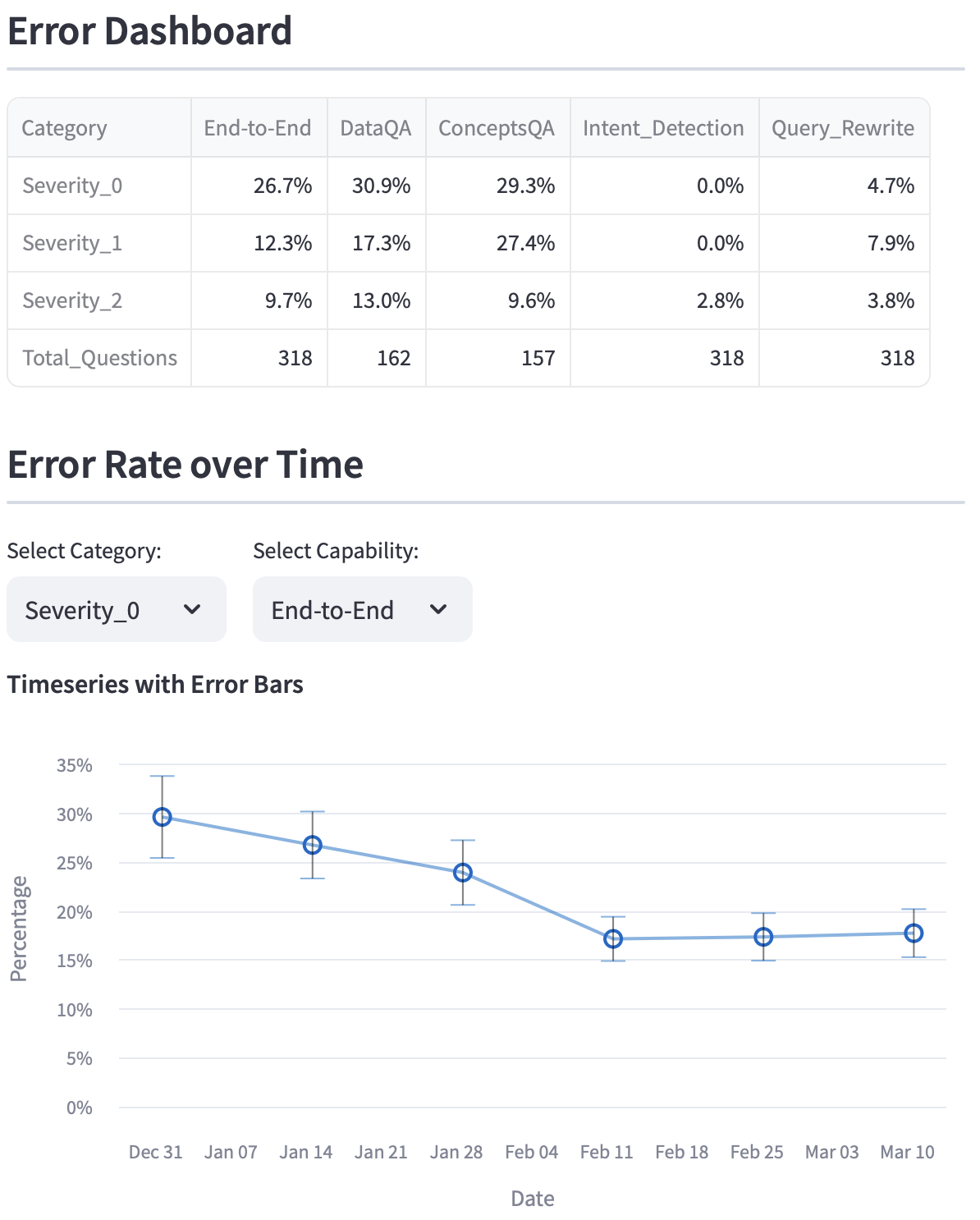The image size is (980, 1220).
Task: Click the Category column header
Action: (x=64, y=128)
